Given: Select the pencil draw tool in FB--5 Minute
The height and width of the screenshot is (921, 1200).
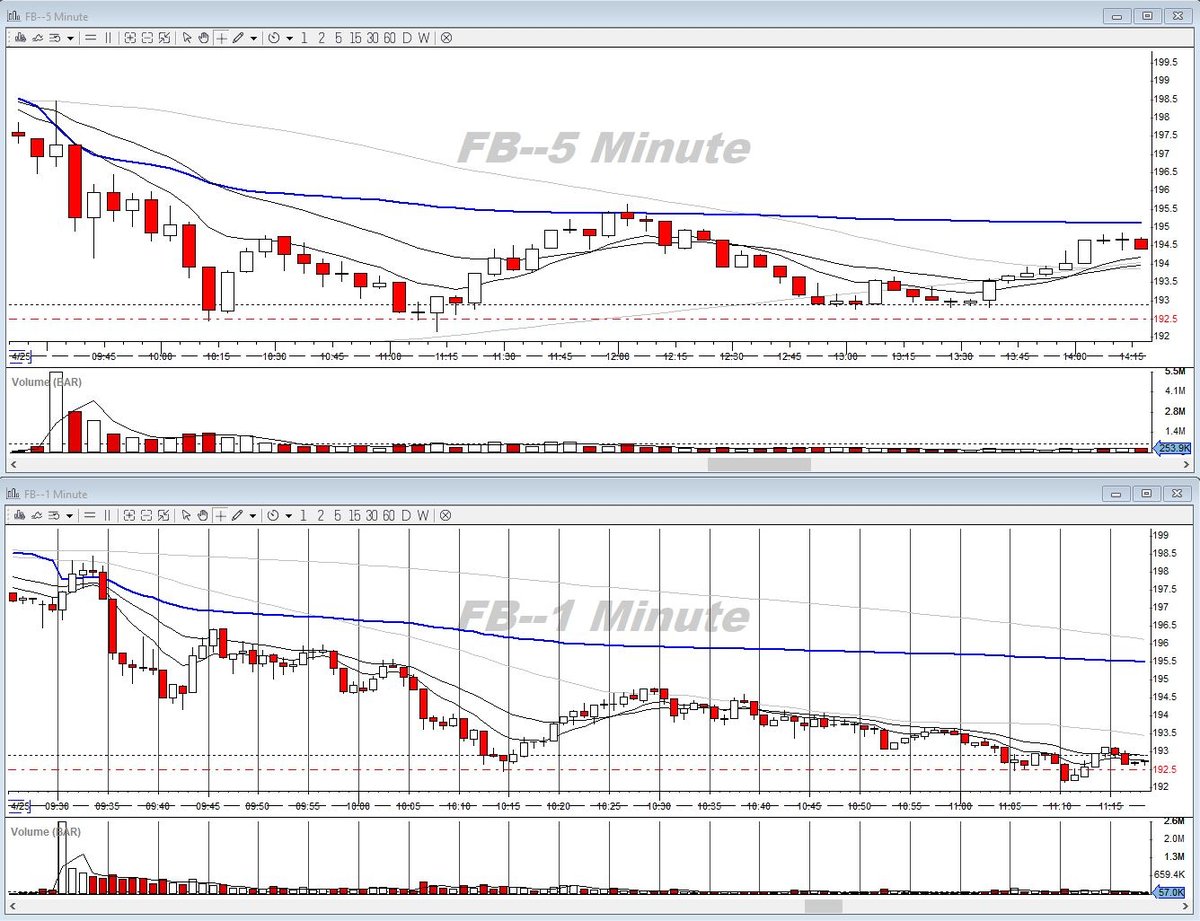Looking at the screenshot, I should click(238, 38).
